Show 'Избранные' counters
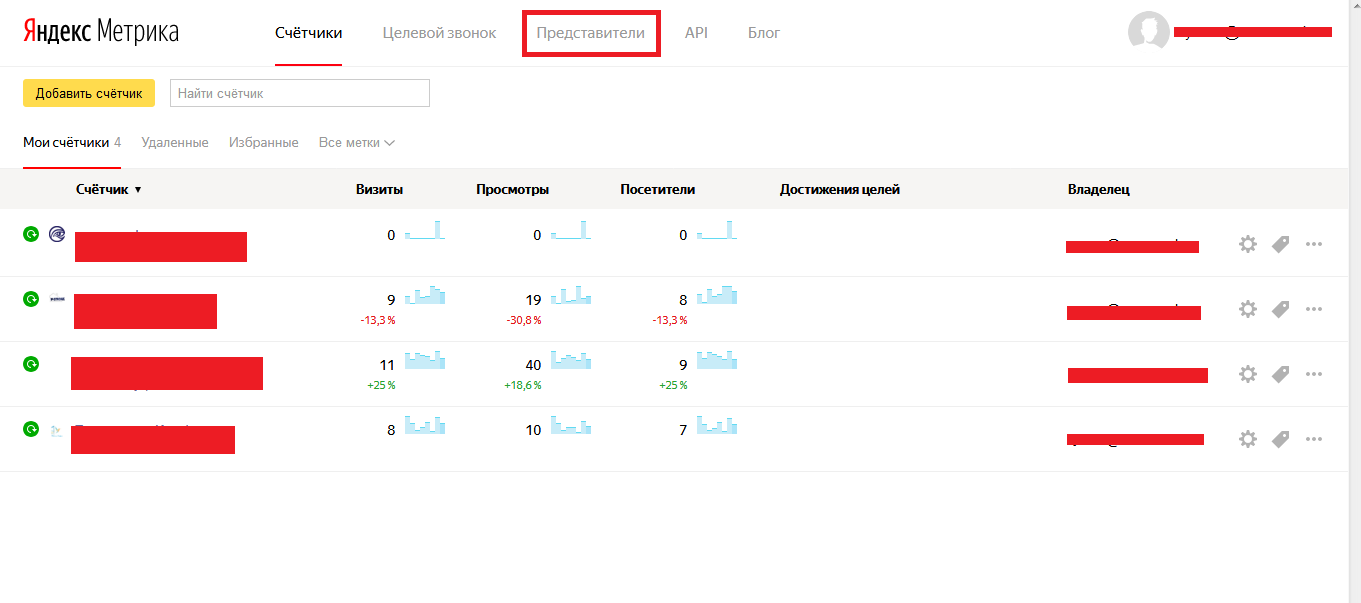1361x603 pixels. tap(264, 142)
